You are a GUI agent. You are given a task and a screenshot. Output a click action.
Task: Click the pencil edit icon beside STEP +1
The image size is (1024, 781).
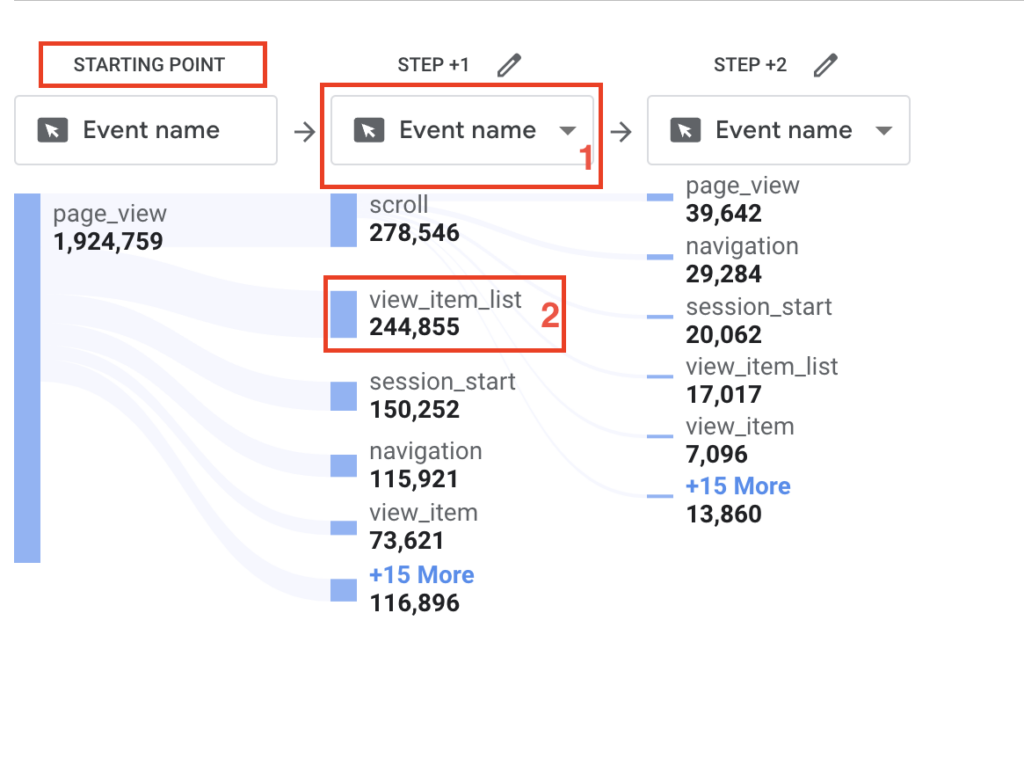[x=509, y=66]
